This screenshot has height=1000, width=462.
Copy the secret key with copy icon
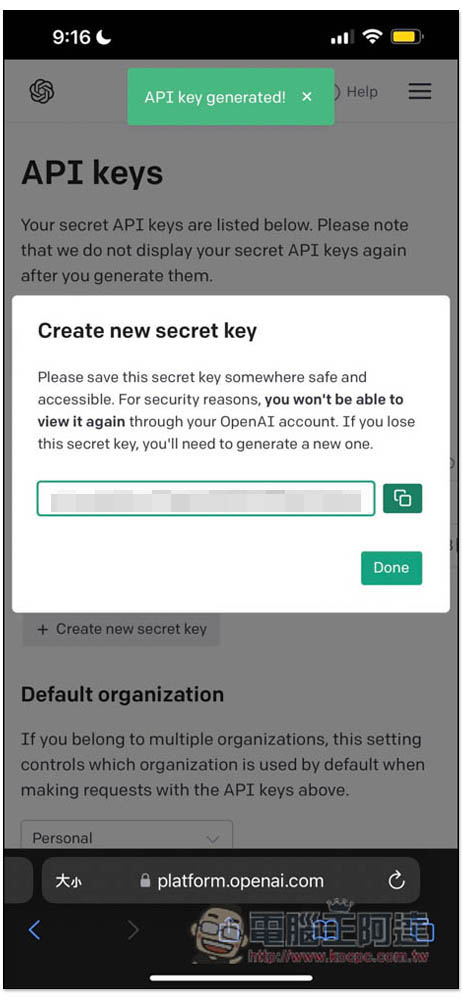pos(403,498)
